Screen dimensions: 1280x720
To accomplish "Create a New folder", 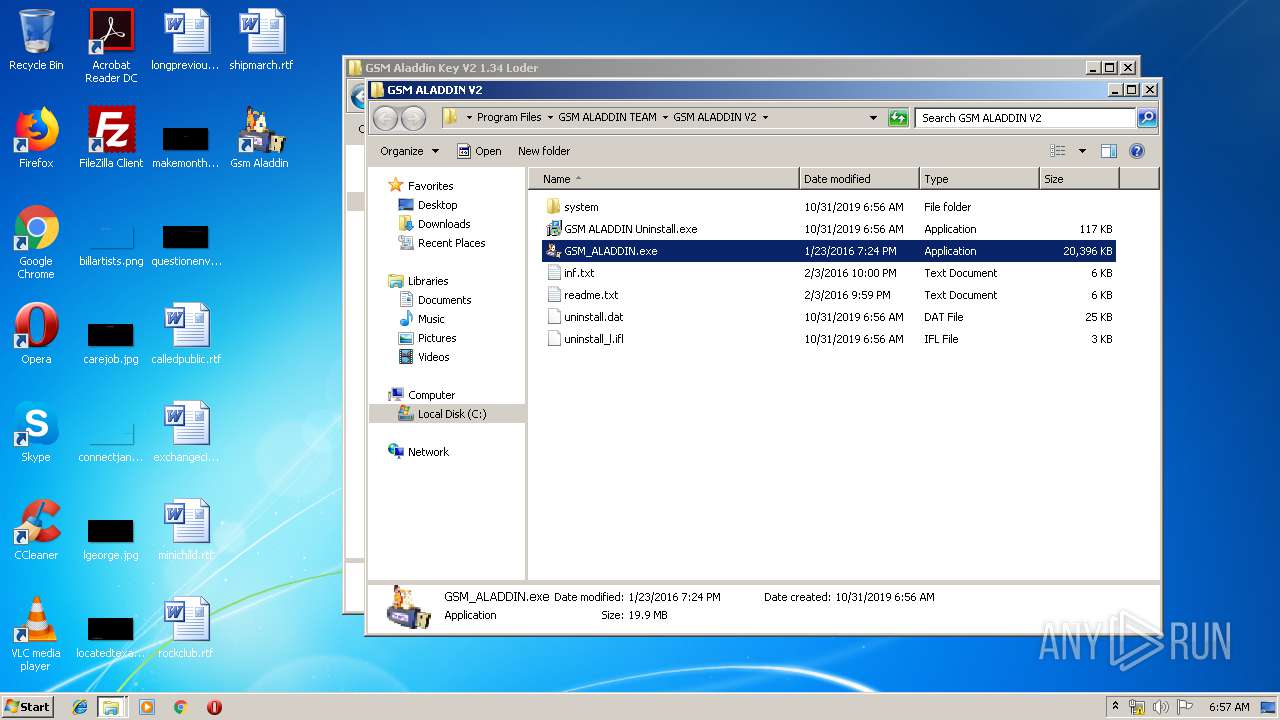I will (544, 151).
